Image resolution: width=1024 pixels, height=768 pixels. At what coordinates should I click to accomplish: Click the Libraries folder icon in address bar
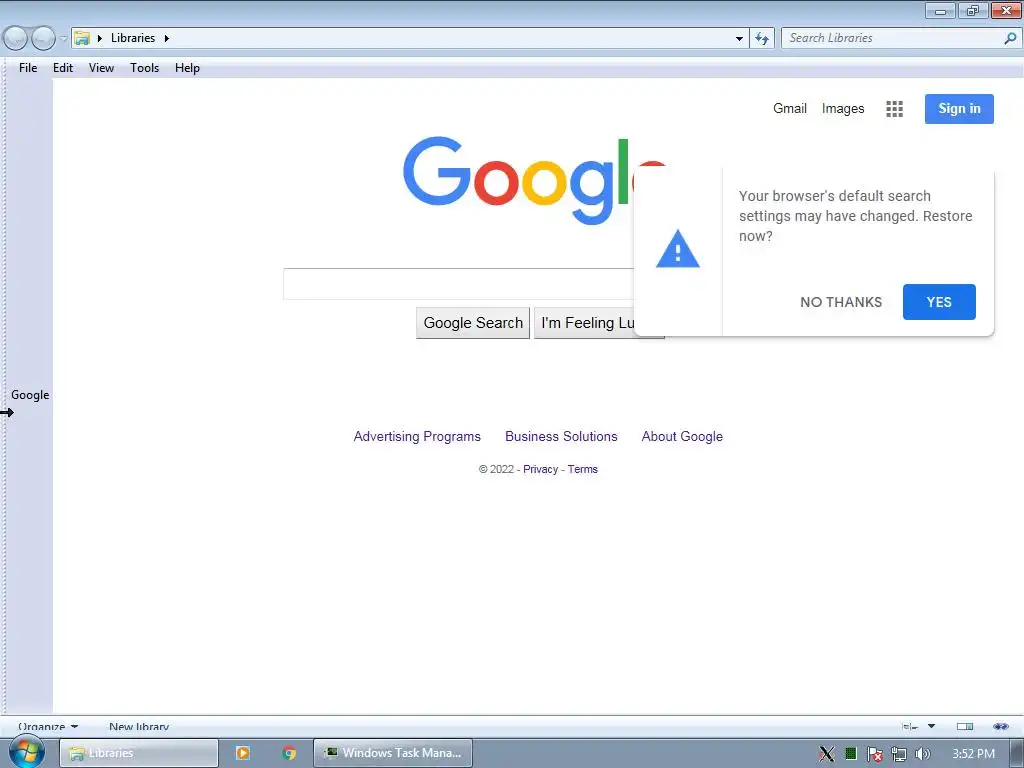82,38
